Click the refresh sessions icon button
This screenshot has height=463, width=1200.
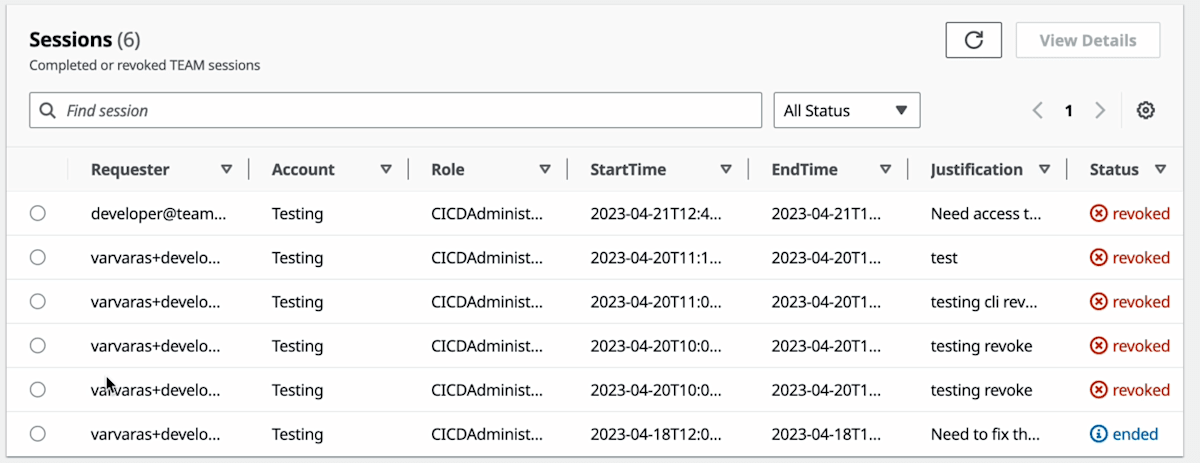(x=973, y=40)
